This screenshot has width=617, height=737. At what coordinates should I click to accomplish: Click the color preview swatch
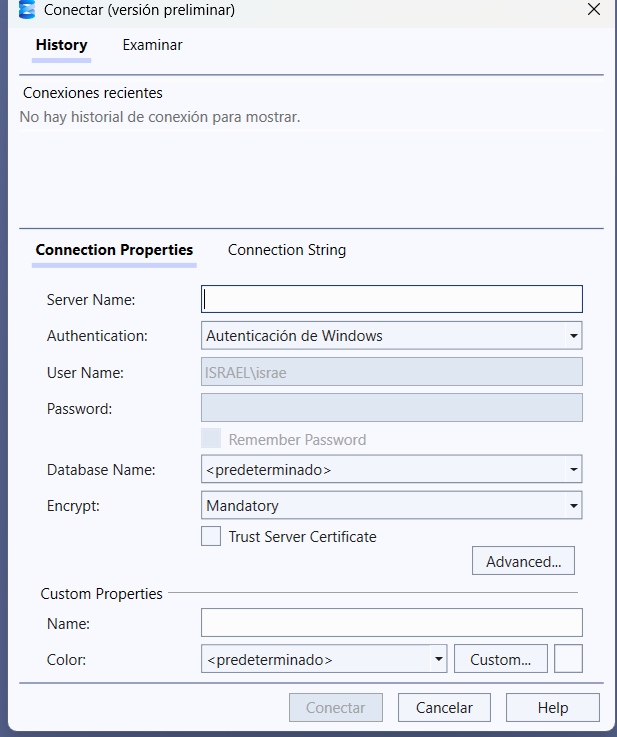(568, 660)
